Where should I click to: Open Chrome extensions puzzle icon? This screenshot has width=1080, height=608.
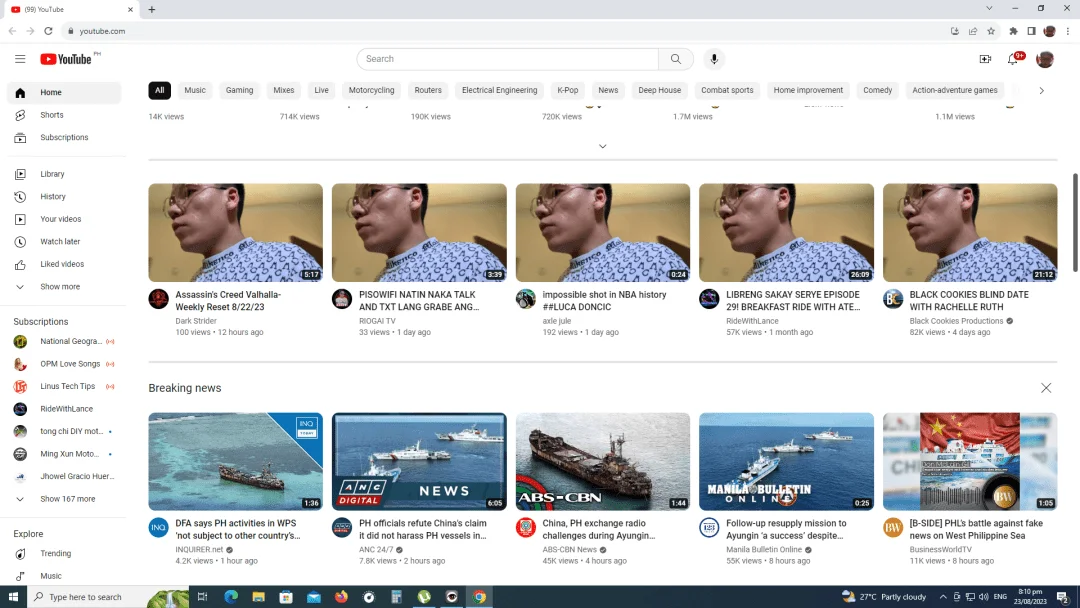pos(1013,31)
